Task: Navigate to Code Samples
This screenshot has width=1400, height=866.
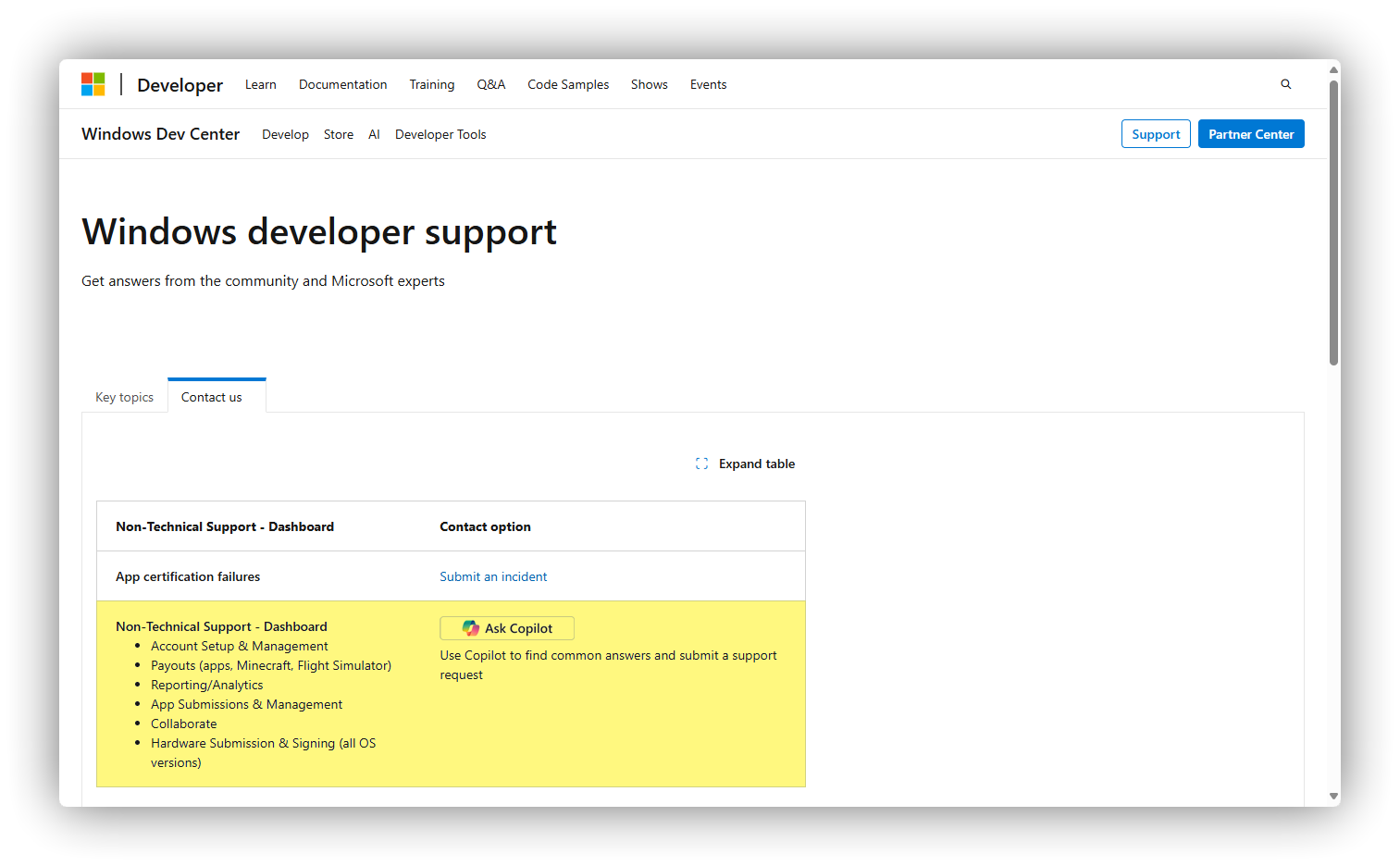Action: tap(568, 84)
